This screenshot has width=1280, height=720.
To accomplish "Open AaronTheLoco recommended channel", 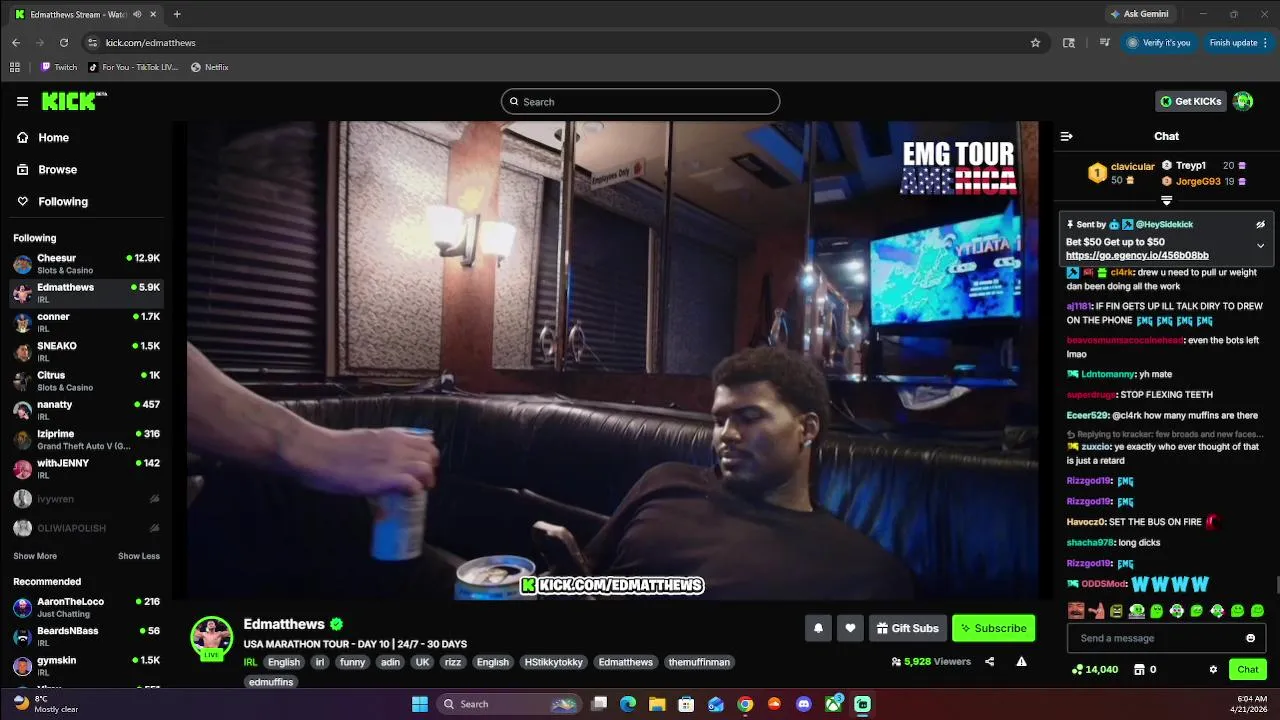I will click(x=85, y=607).
